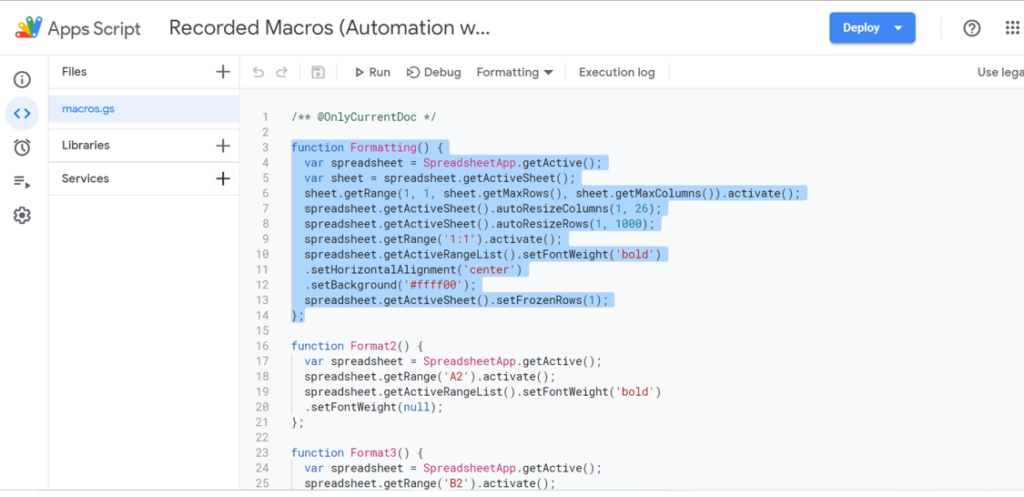Open the Help question mark icon
Viewport: 1024px width, 497px height.
point(972,28)
